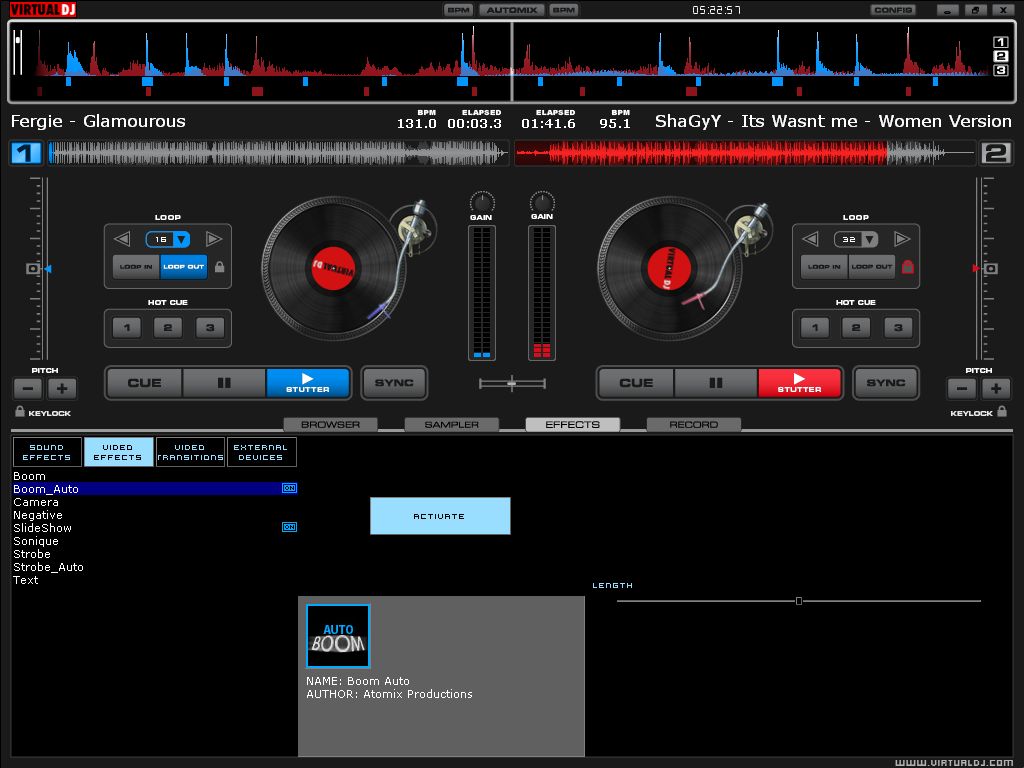Select Sound Effects category
Viewport: 1024px width, 768px height.
tap(47, 452)
